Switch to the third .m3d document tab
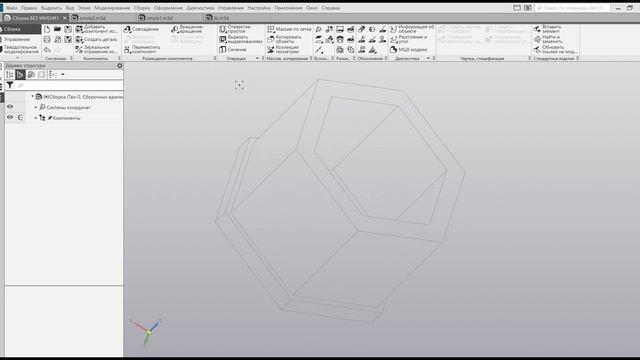Image resolution: width=640 pixels, height=360 pixels. [169, 18]
